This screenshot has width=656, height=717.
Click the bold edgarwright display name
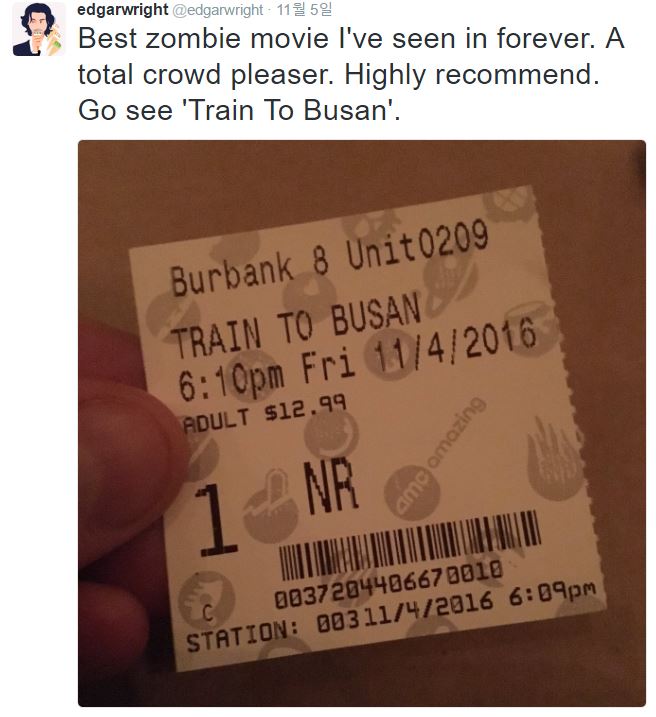pos(123,10)
